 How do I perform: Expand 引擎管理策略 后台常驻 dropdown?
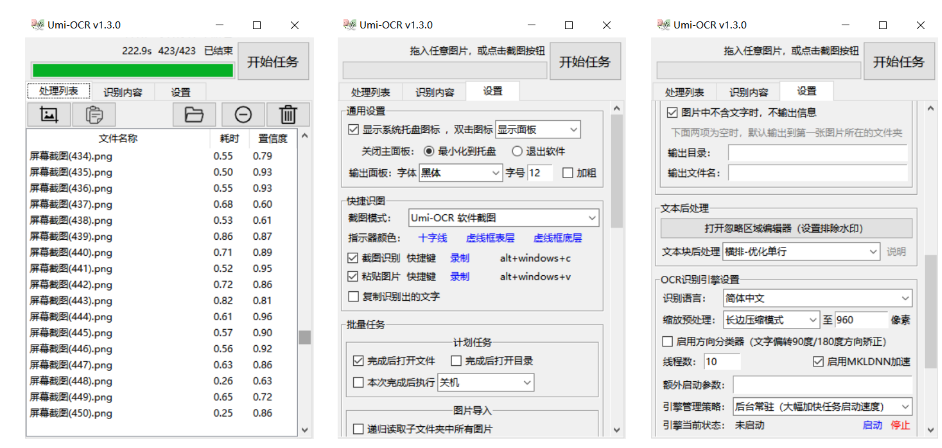[x=822, y=406]
